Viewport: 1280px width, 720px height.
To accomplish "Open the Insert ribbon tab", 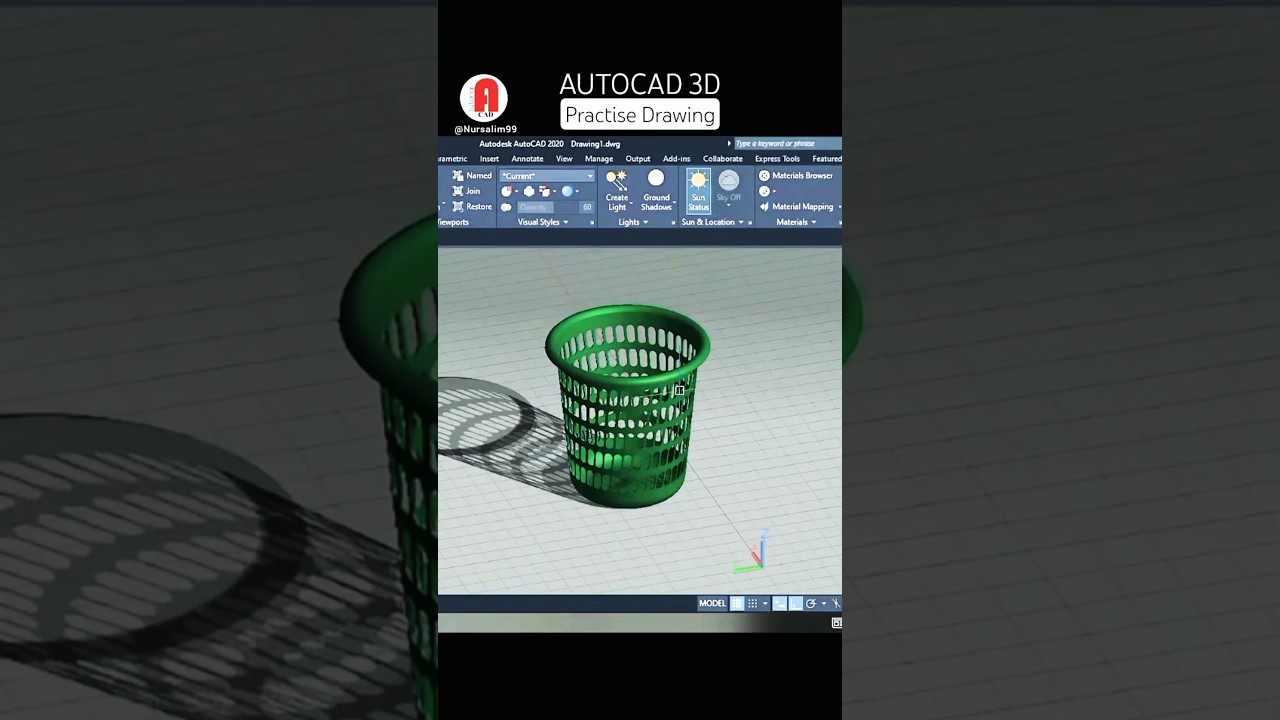I will pos(489,159).
